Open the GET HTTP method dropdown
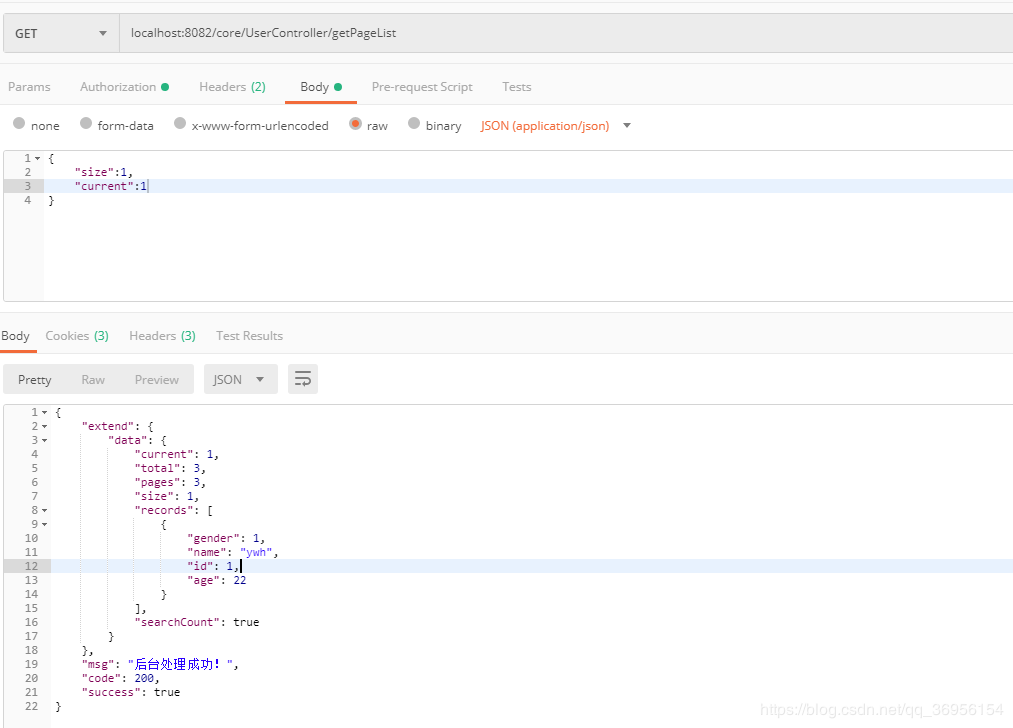 coord(61,34)
